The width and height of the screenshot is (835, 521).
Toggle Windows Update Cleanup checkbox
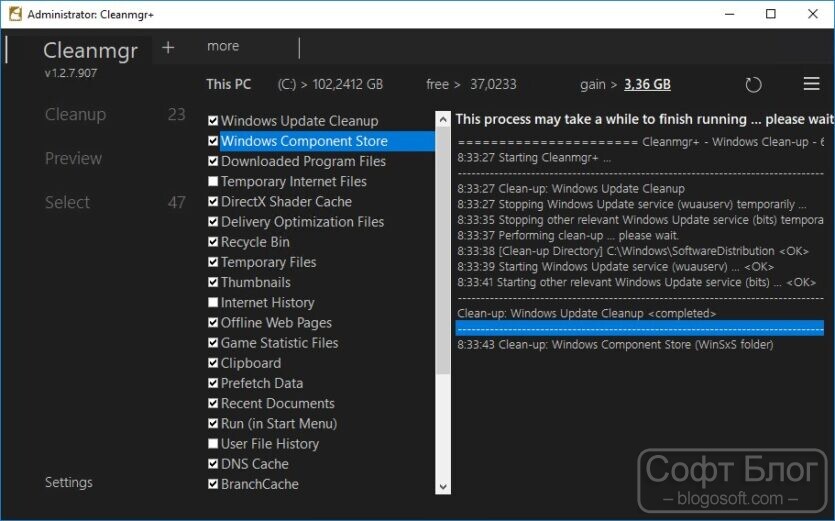point(213,121)
